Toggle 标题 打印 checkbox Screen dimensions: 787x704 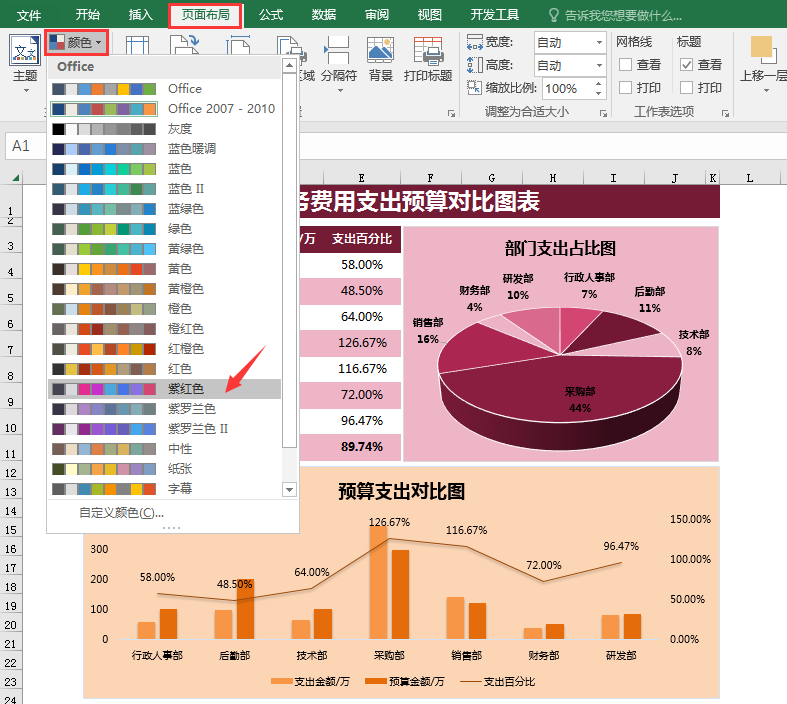pyautogui.click(x=686, y=88)
